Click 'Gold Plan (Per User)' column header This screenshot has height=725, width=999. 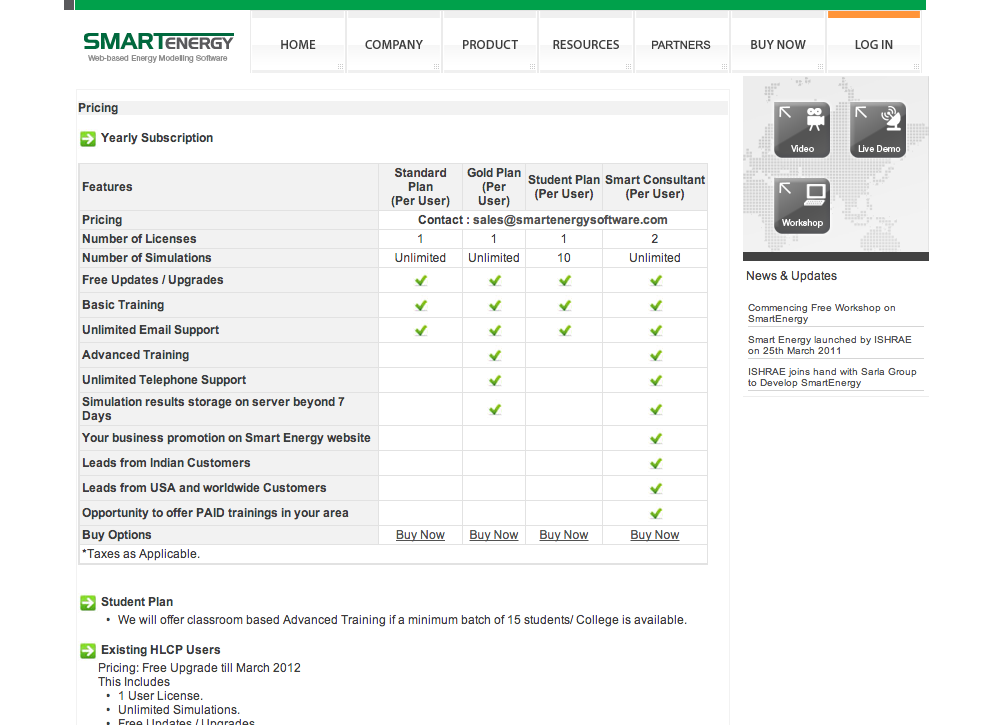coord(494,187)
